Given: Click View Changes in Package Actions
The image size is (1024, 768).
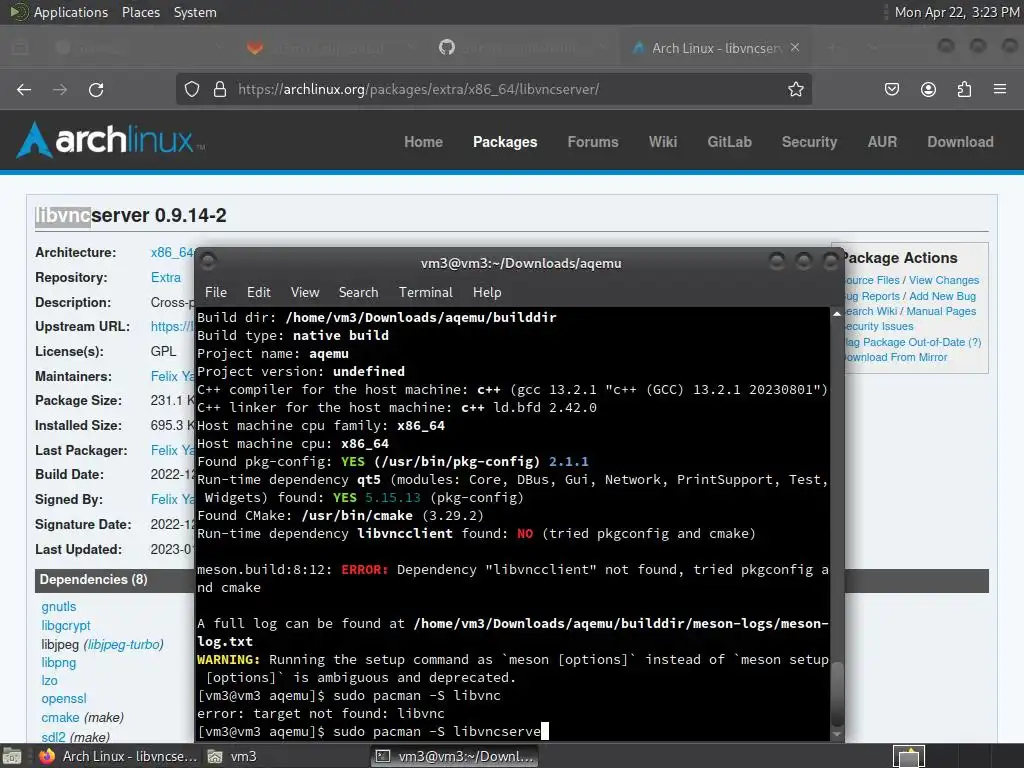Looking at the screenshot, I should point(944,280).
